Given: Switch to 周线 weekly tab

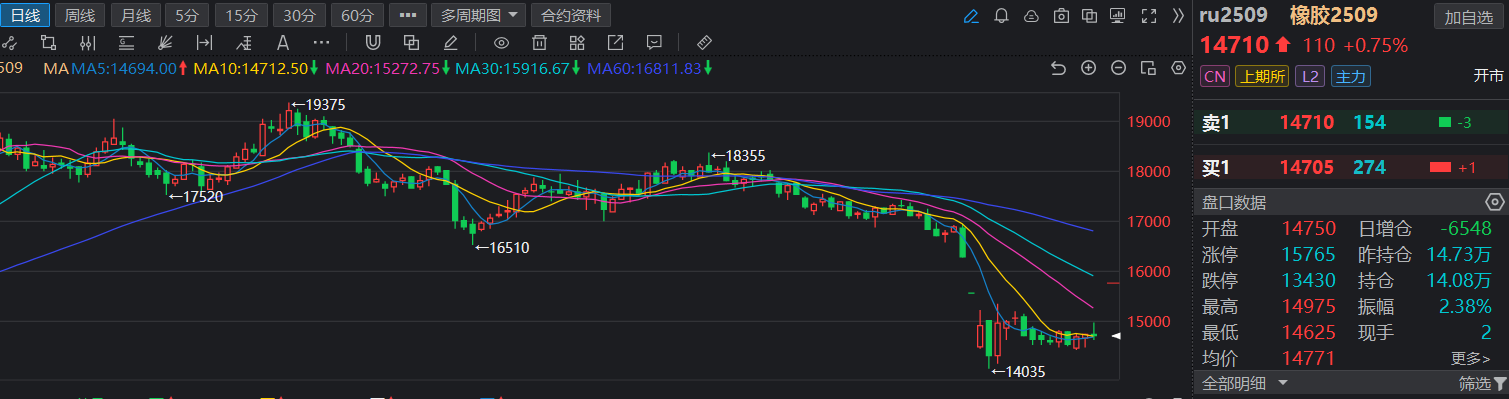Looking at the screenshot, I should [x=80, y=15].
